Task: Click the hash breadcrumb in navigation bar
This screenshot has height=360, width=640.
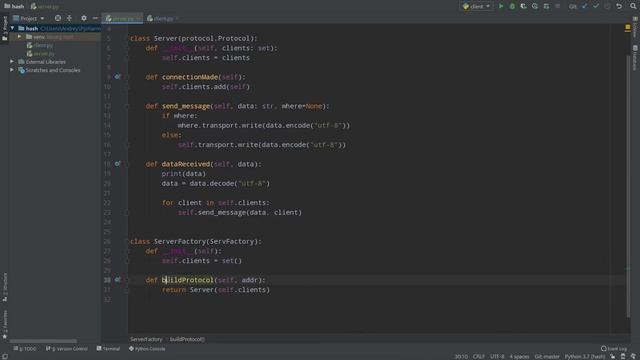Action: pyautogui.click(x=14, y=6)
